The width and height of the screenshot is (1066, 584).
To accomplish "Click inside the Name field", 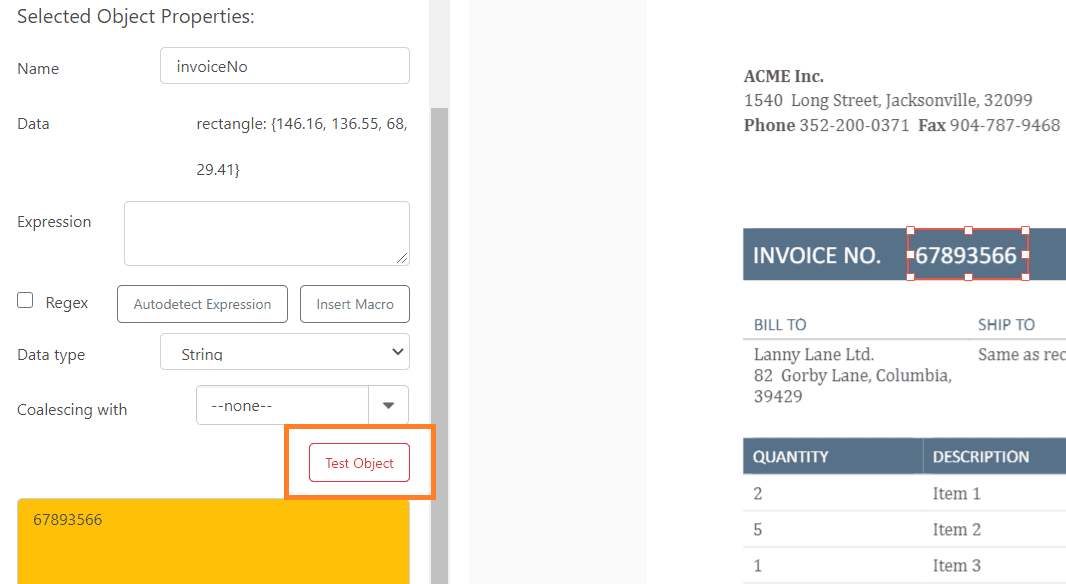I will pos(284,65).
